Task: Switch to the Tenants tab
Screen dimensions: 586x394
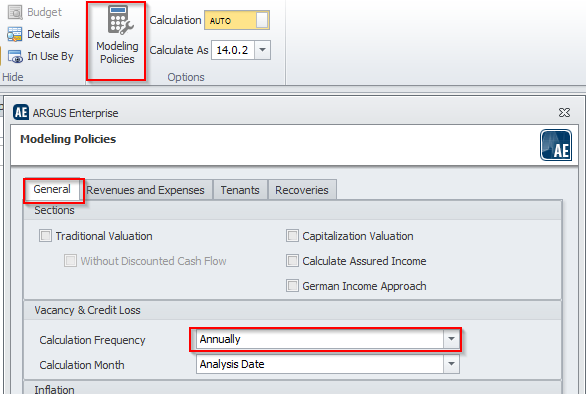Action: tap(240, 190)
